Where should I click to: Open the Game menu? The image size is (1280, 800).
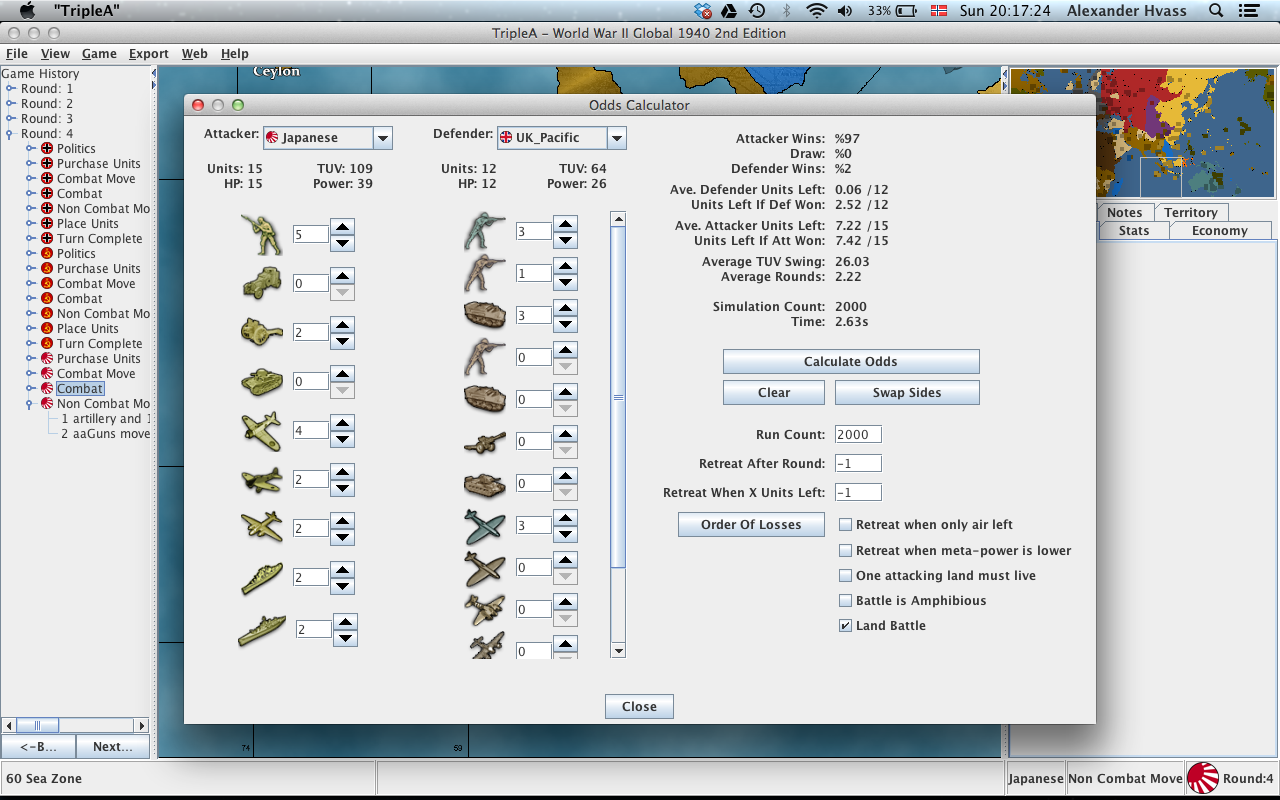click(x=99, y=53)
